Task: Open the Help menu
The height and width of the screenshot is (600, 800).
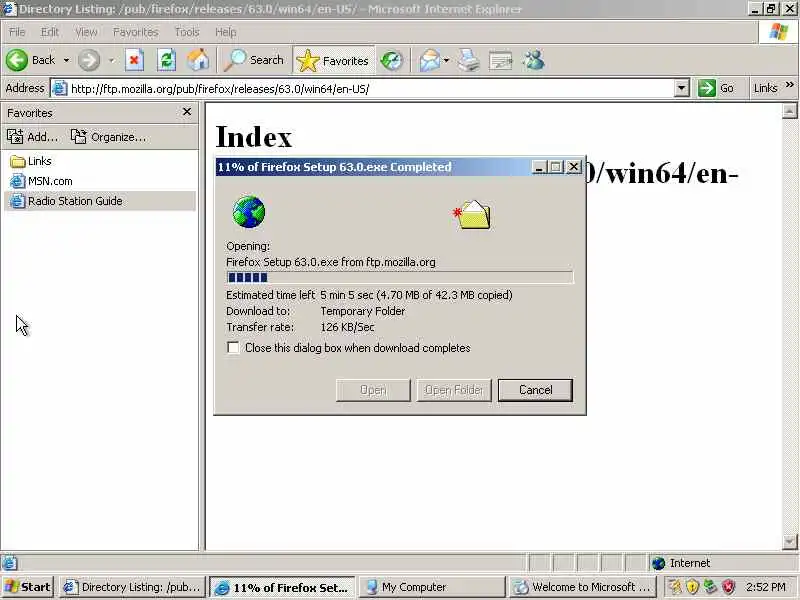Action: click(x=225, y=32)
